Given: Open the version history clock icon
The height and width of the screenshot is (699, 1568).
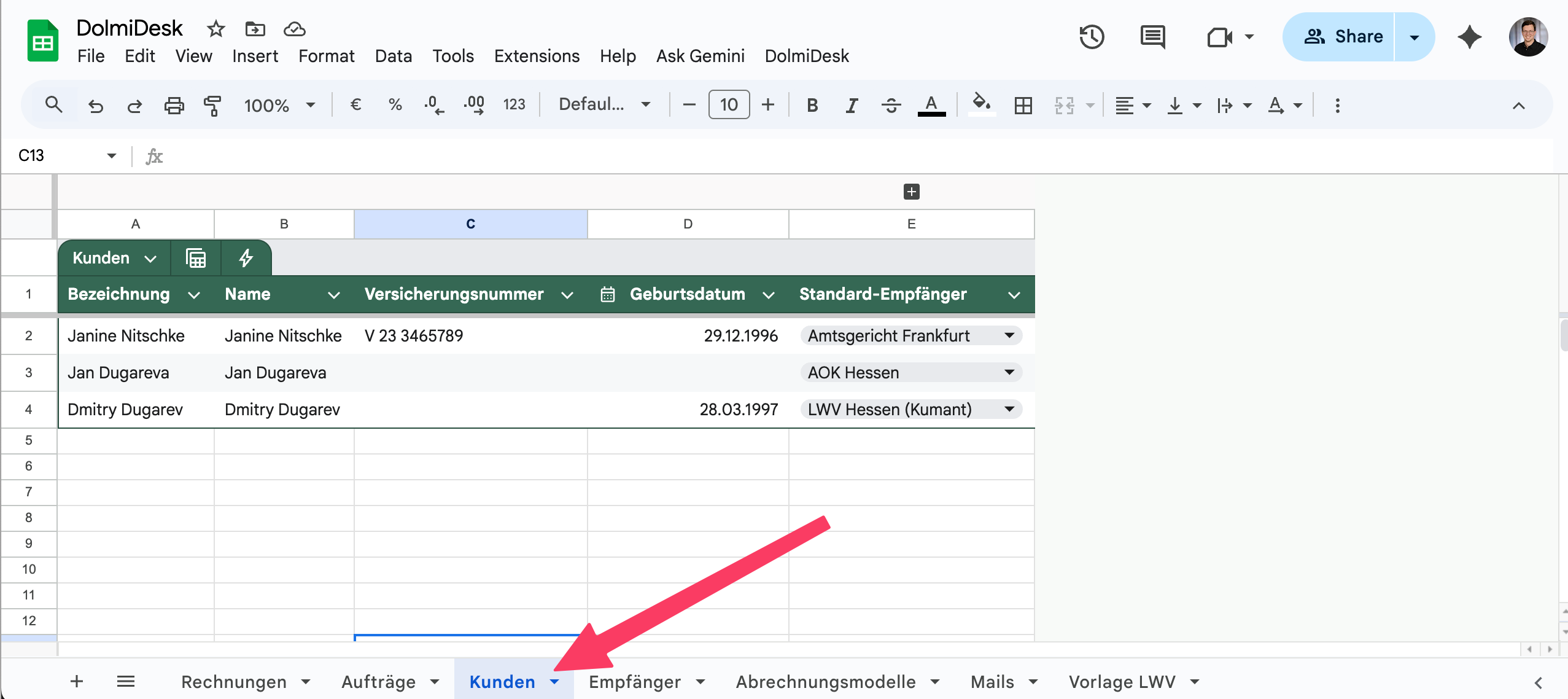Looking at the screenshot, I should (x=1092, y=37).
